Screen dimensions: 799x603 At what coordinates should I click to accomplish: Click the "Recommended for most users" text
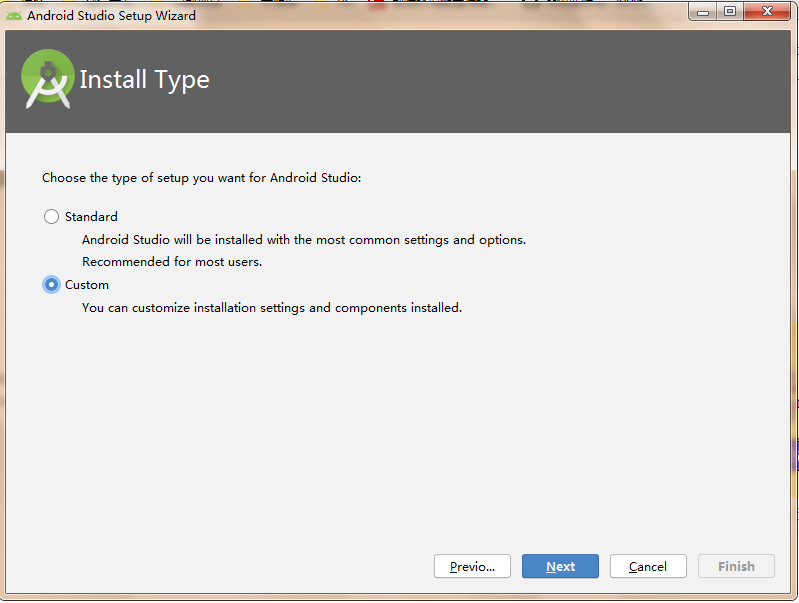coord(172,262)
